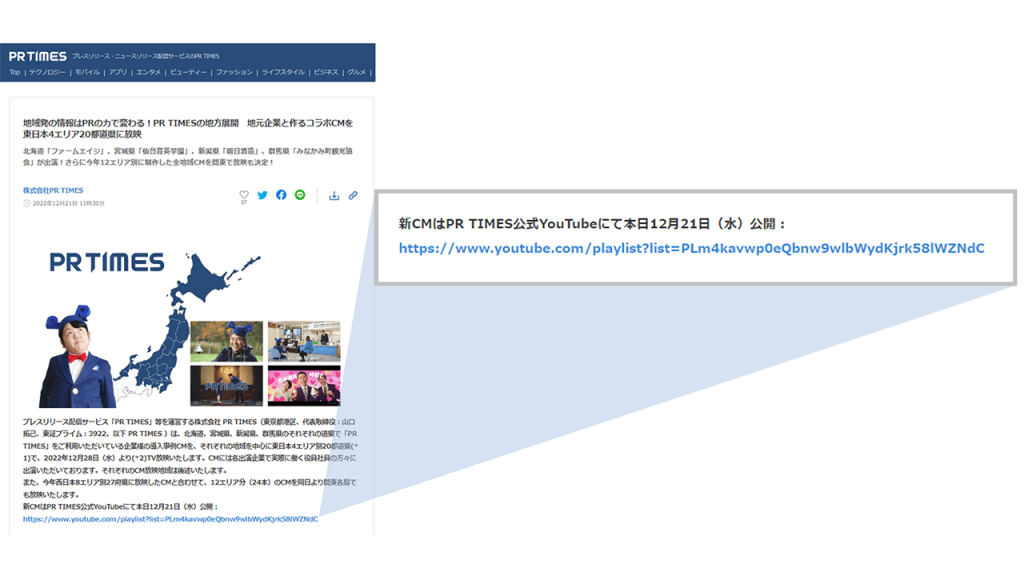Image resolution: width=1024 pixels, height=576 pixels.
Task: Click the boy with blue ears image
Action: pos(77,357)
